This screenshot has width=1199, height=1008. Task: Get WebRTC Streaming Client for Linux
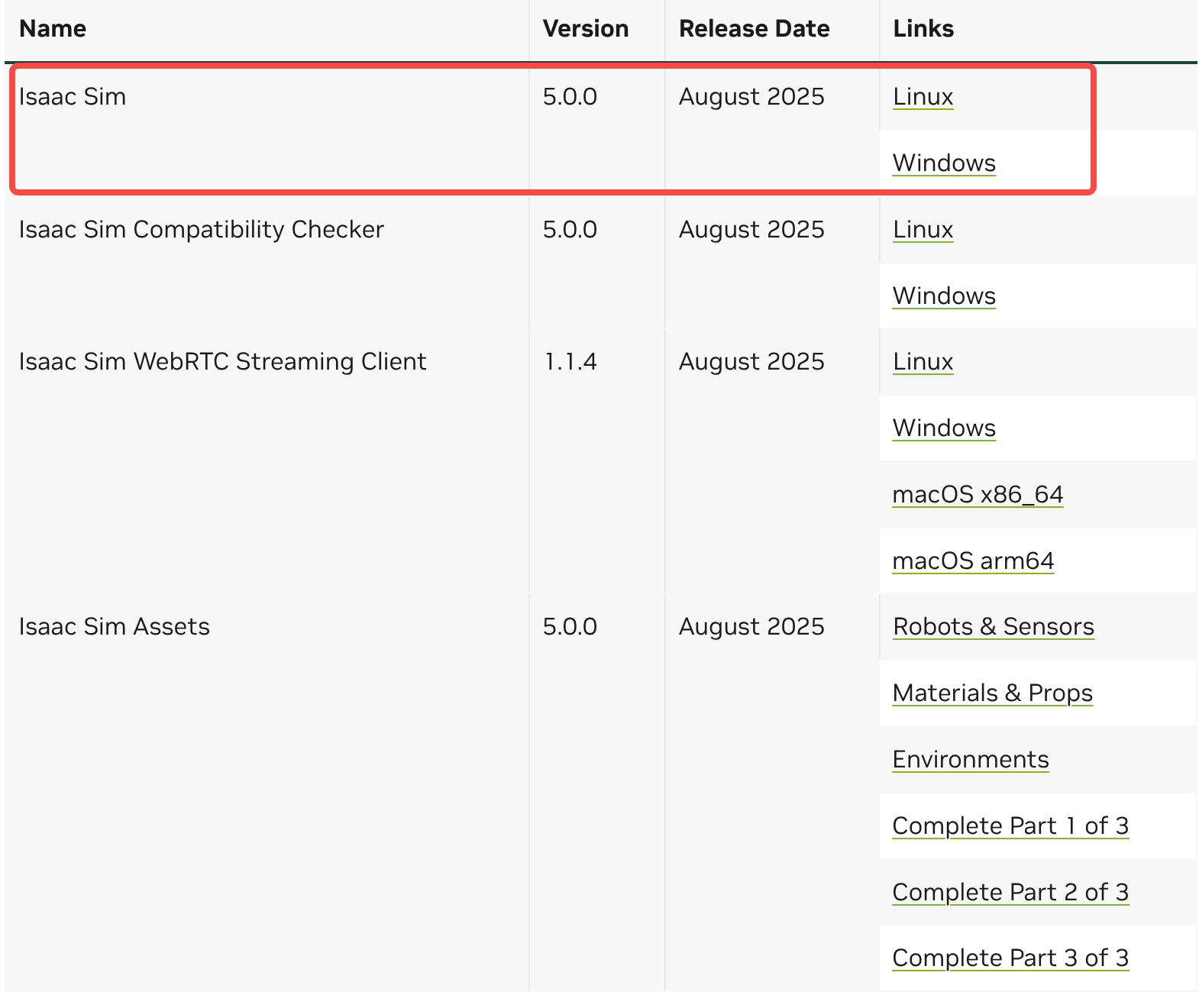(x=923, y=362)
